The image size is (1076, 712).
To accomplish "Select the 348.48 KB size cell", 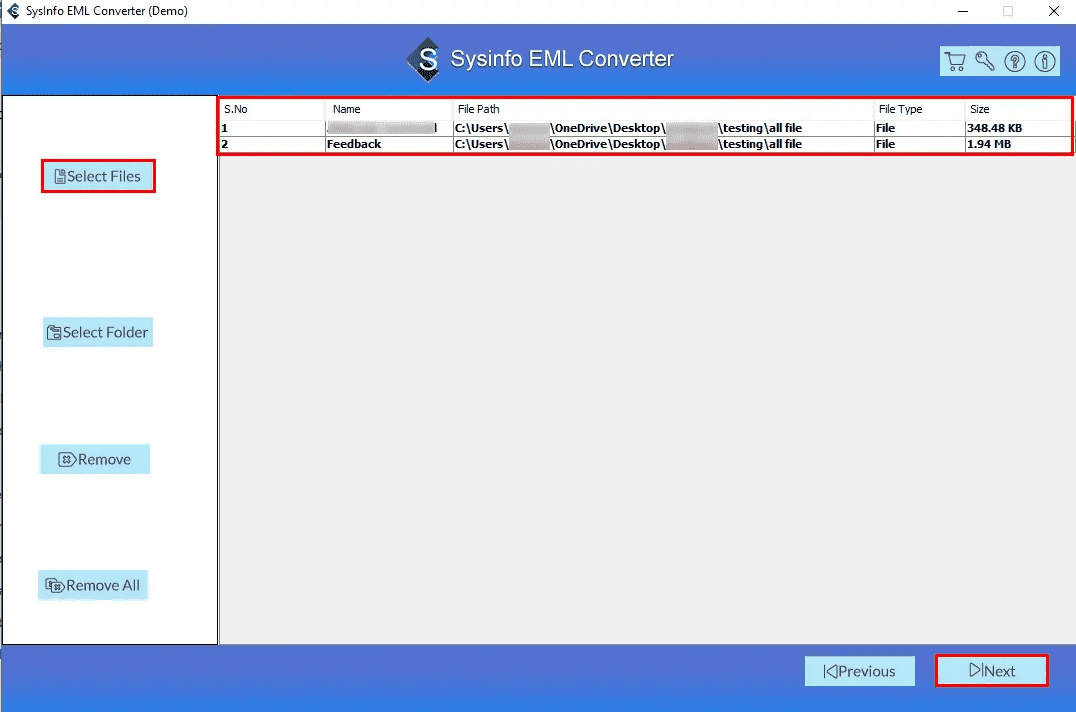I will [1018, 128].
